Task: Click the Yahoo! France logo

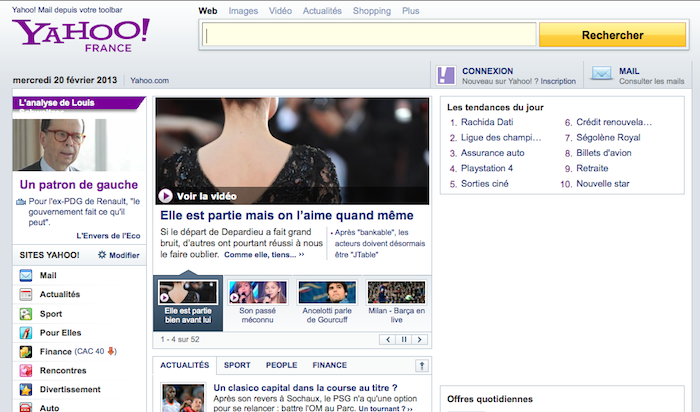Action: 80,38
